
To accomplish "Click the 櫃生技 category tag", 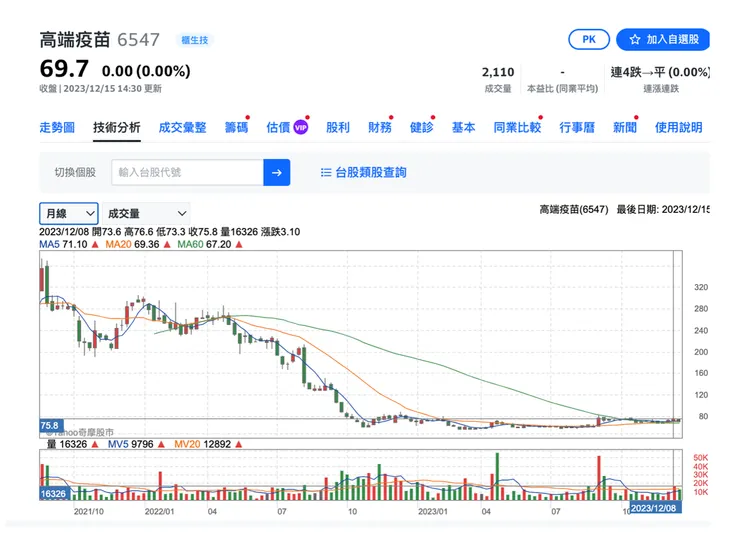I will coord(194,40).
